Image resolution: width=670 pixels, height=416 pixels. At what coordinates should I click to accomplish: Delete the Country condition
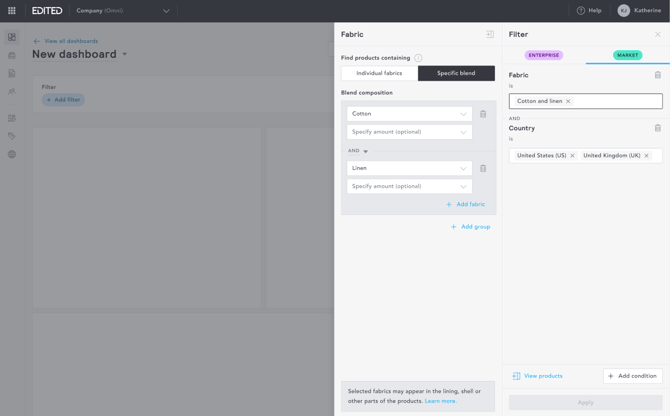(x=658, y=128)
